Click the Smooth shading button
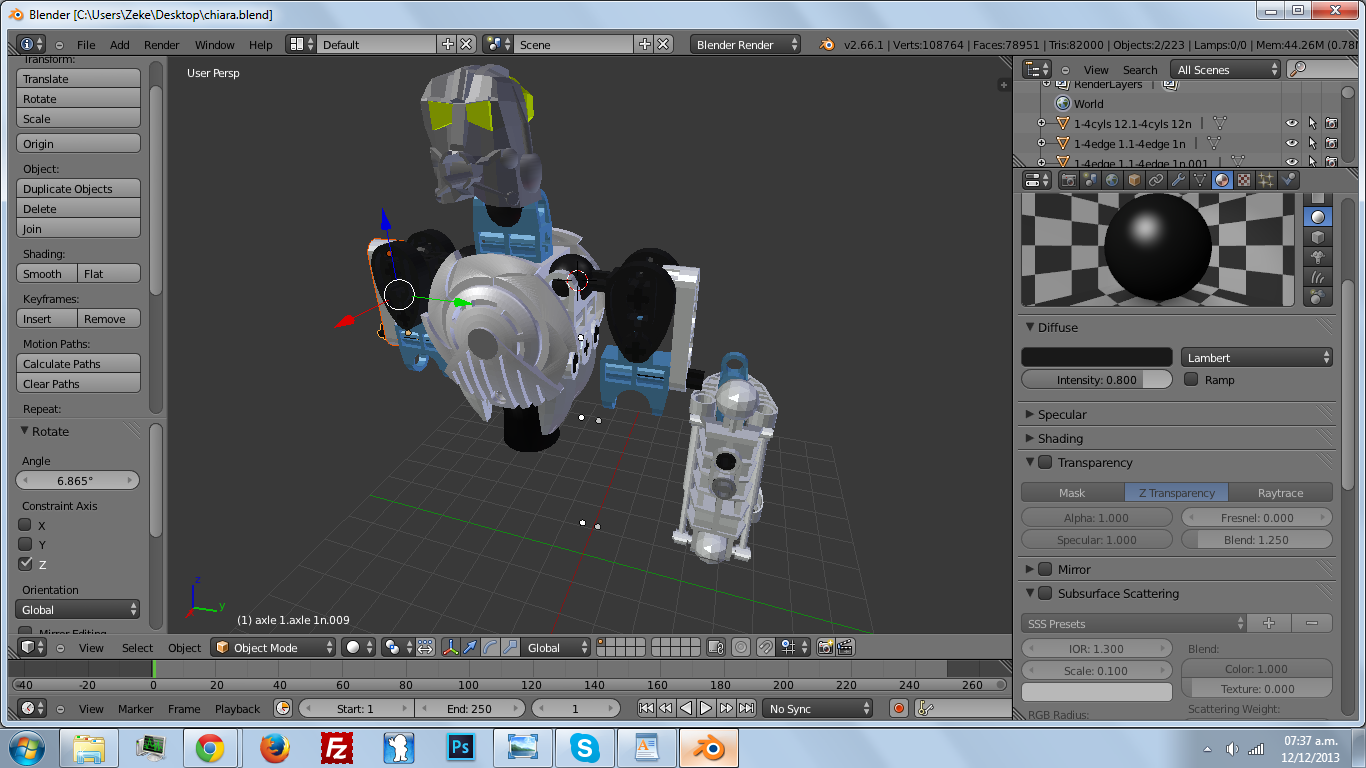This screenshot has width=1366, height=768. [x=46, y=273]
